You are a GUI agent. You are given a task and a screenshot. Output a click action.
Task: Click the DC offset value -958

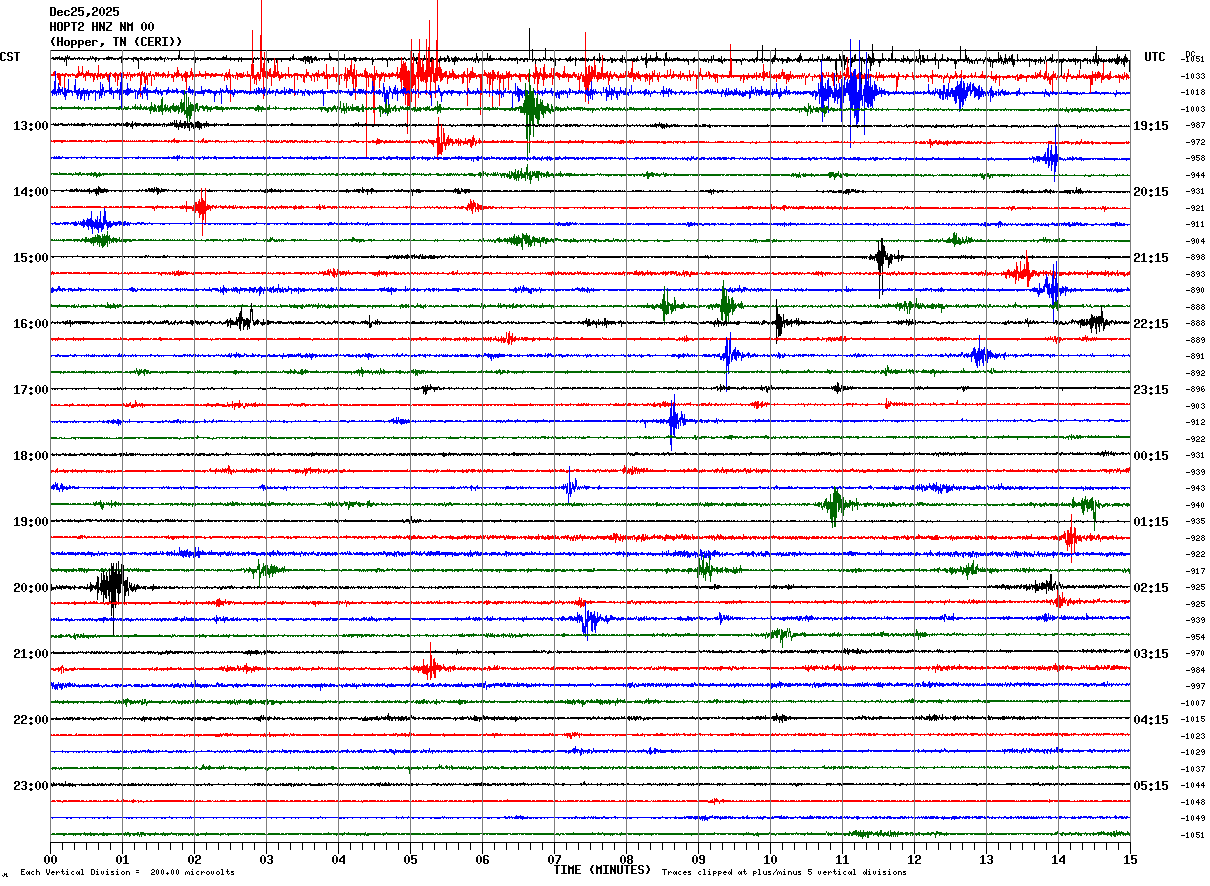1195,158
